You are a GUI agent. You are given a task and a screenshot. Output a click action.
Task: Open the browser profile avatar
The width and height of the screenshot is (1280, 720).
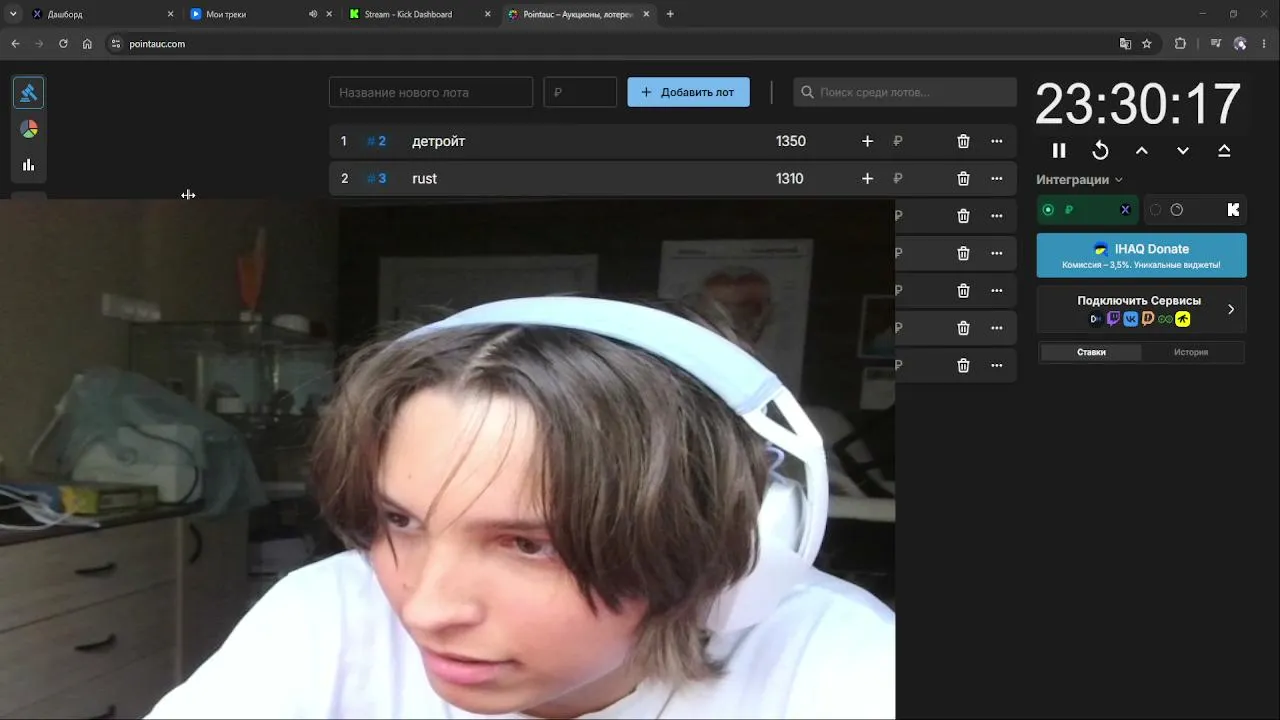tap(1240, 44)
